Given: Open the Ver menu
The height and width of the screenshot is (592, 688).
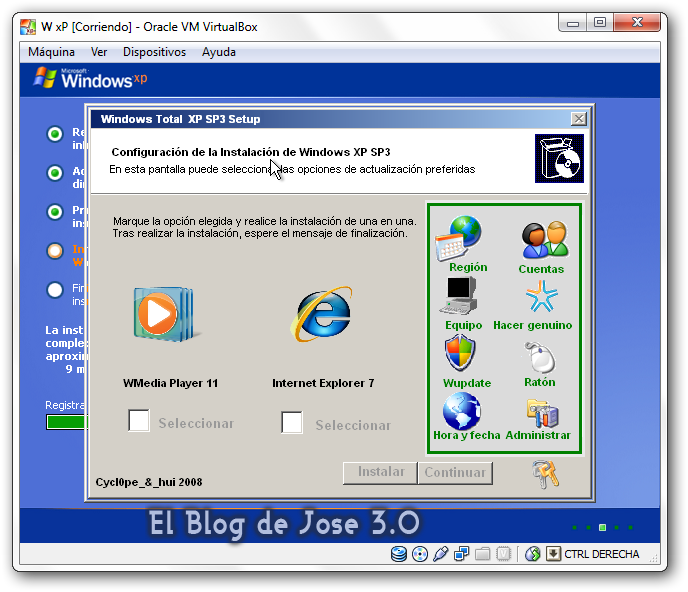Looking at the screenshot, I should point(99,52).
